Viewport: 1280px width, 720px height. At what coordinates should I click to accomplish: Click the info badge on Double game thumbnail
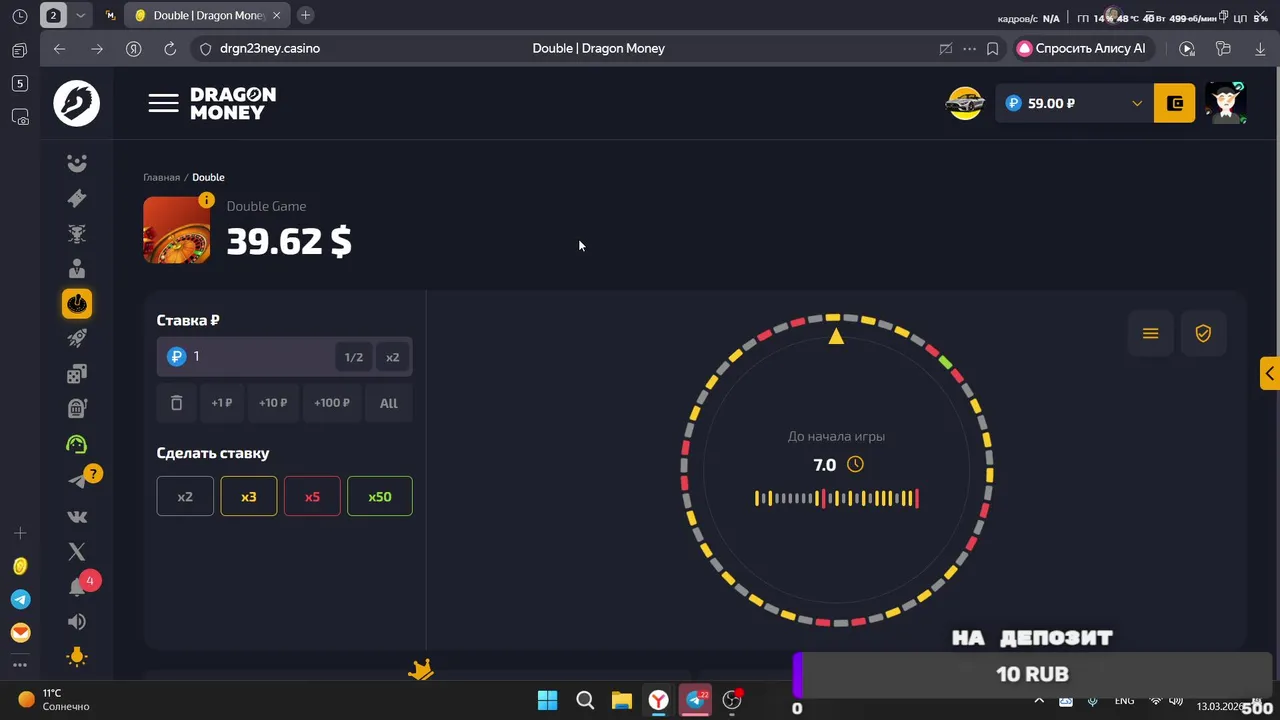[x=206, y=200]
